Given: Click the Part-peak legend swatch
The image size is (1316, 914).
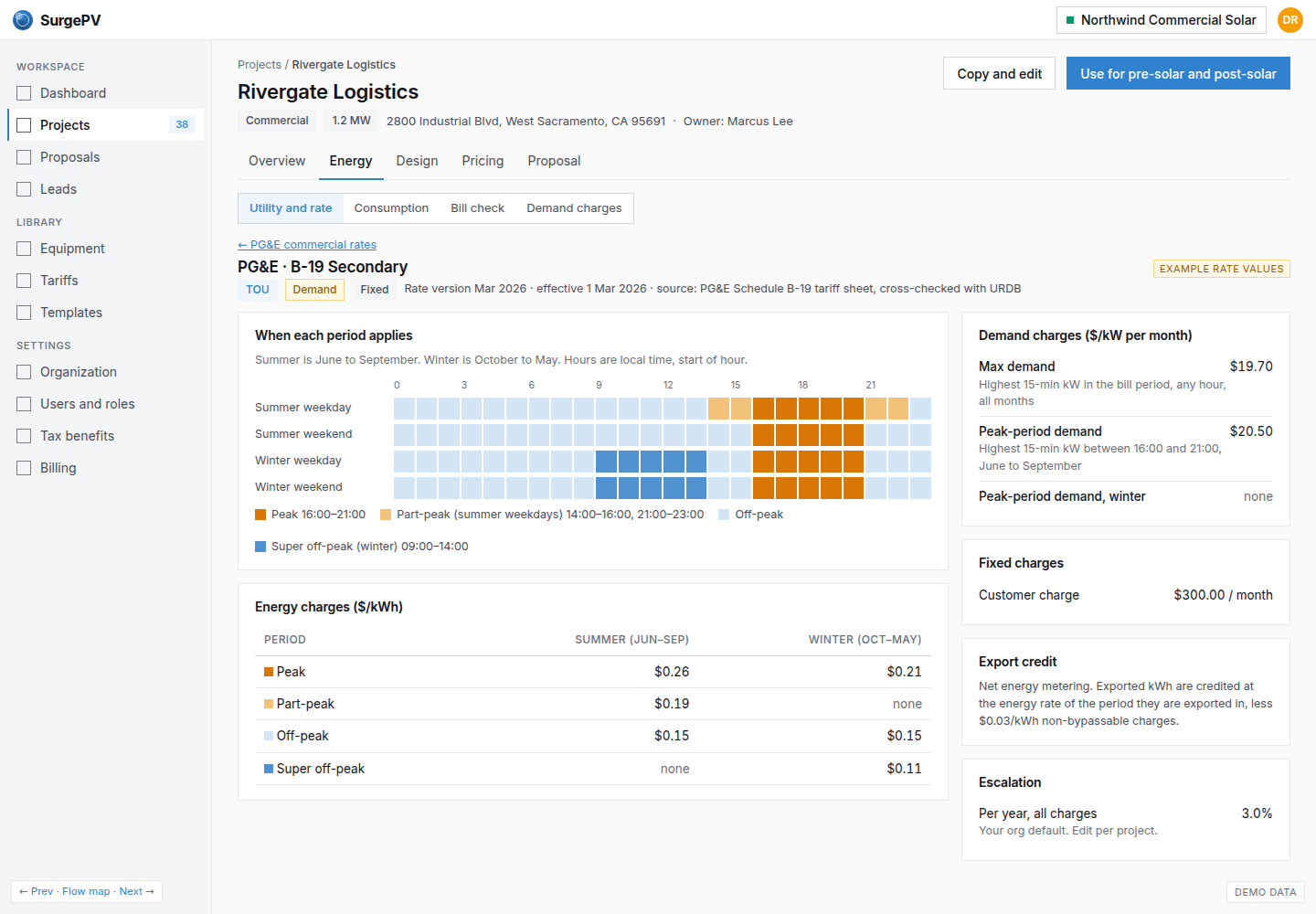Looking at the screenshot, I should pos(386,515).
